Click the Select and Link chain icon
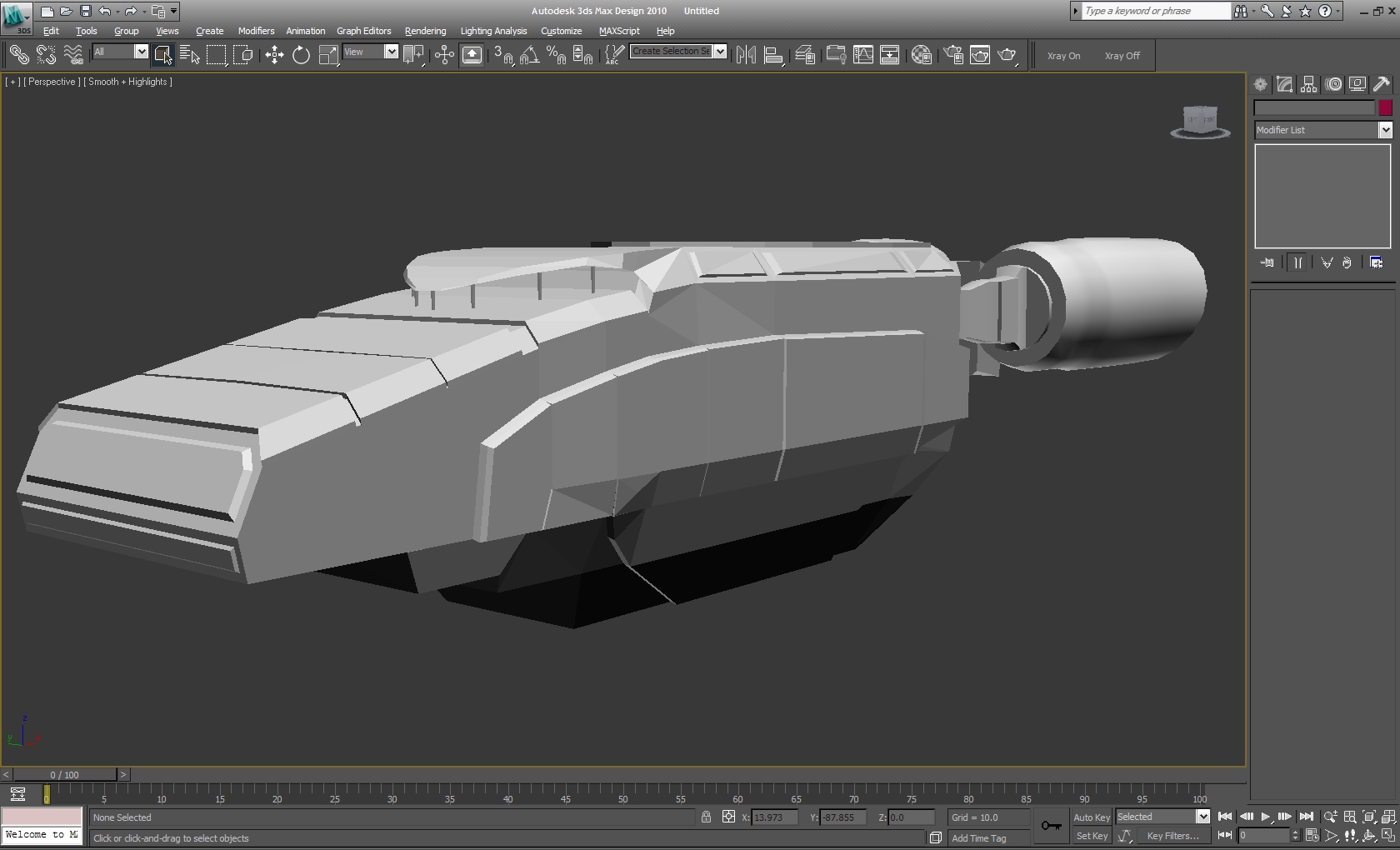The image size is (1400, 850). coord(18,55)
